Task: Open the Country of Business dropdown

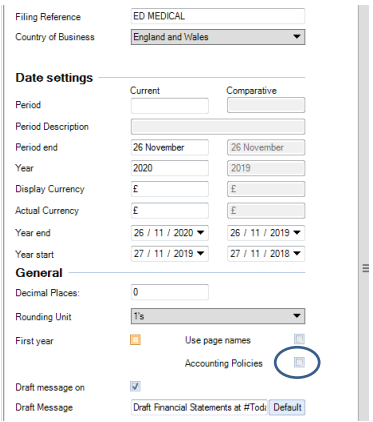Action: (x=218, y=37)
